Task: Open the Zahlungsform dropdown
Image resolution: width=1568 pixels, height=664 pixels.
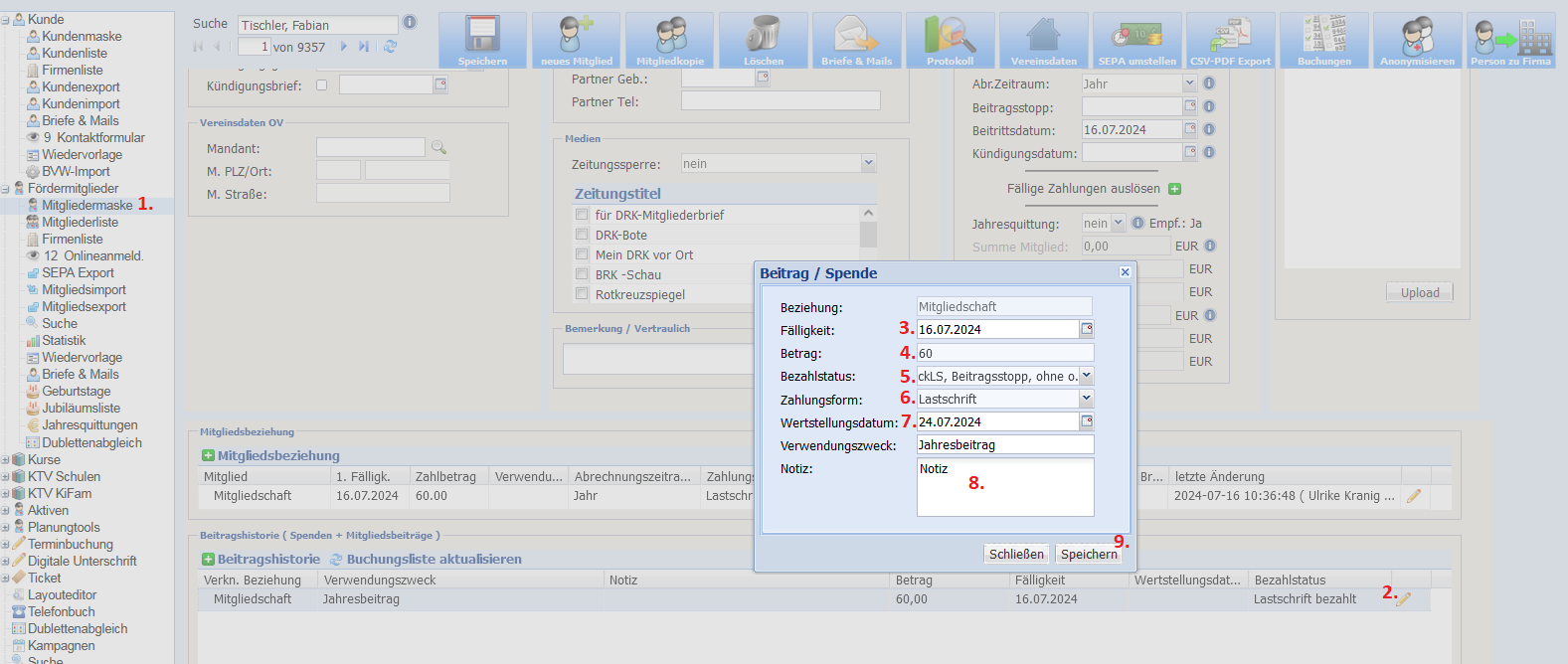Action: point(1087,399)
